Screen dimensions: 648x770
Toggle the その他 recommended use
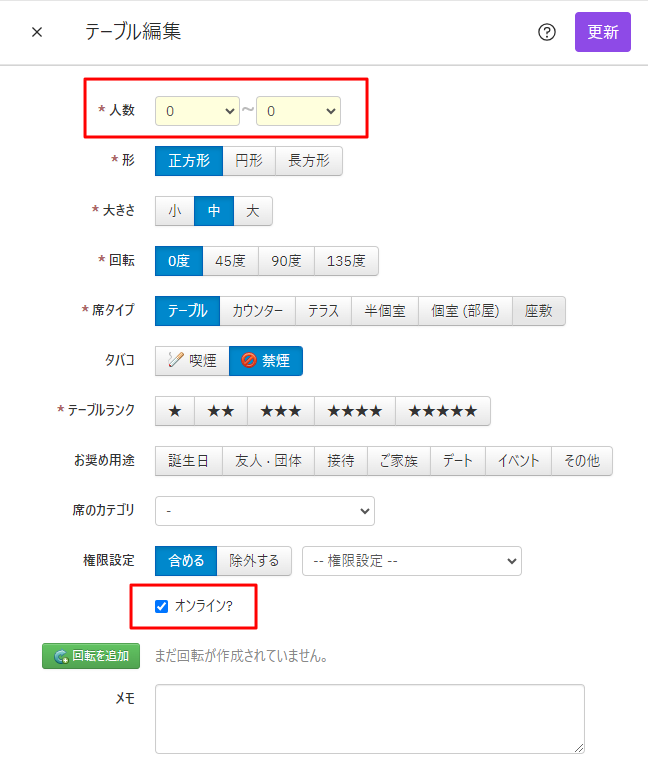582,462
